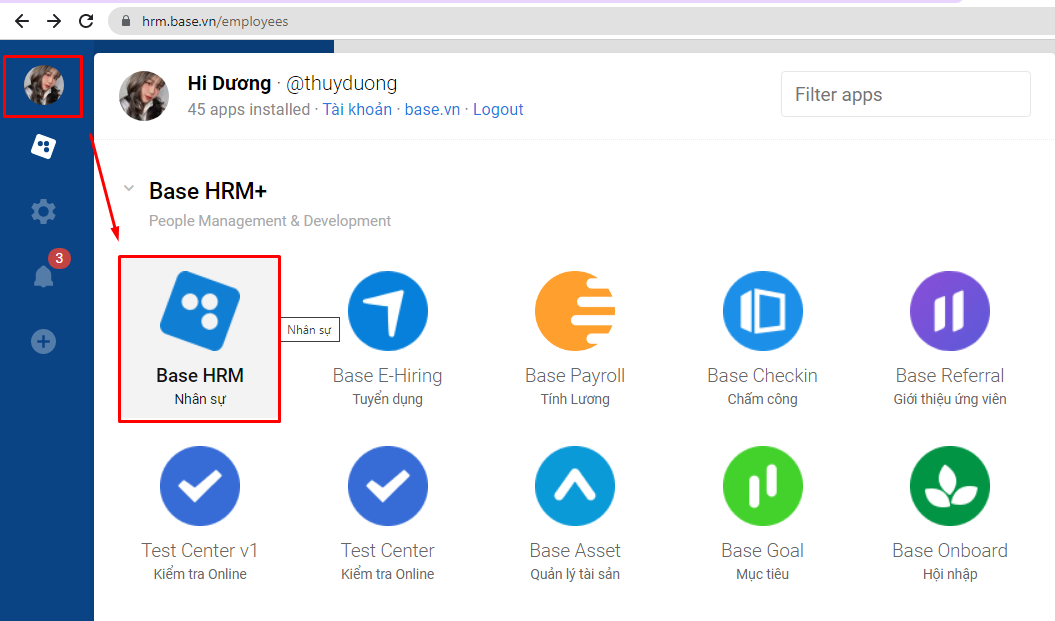The height and width of the screenshot is (621, 1055).
Task: Click the Filter apps search field
Action: click(905, 94)
